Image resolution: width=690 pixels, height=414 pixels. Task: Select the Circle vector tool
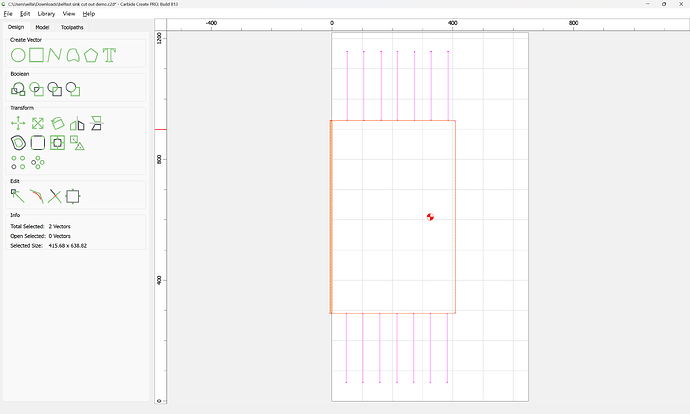pyautogui.click(x=18, y=55)
